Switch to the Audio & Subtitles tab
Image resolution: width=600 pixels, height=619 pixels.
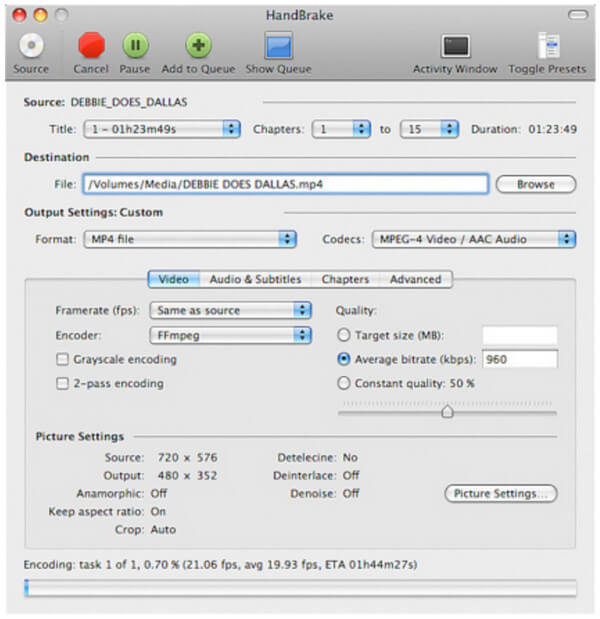[x=255, y=279]
